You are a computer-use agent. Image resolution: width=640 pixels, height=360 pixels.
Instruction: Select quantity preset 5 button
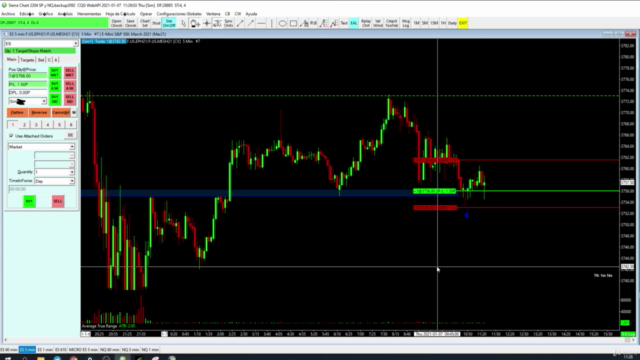tap(59, 124)
